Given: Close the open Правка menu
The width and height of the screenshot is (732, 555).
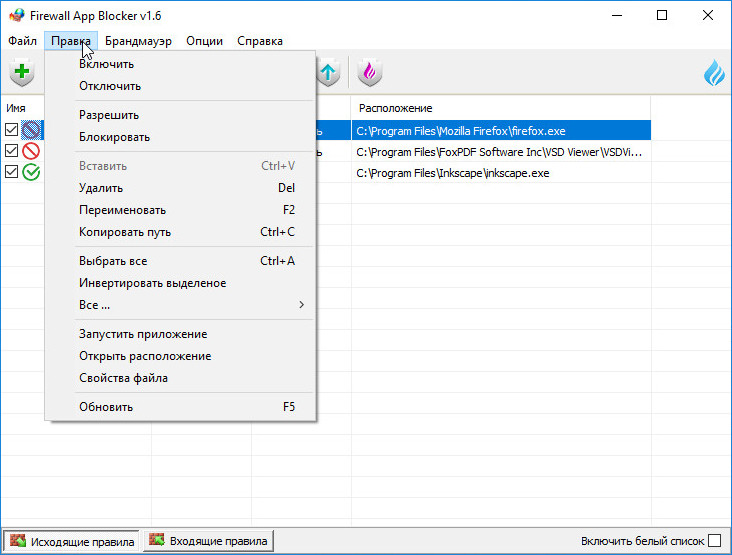Looking at the screenshot, I should point(71,41).
